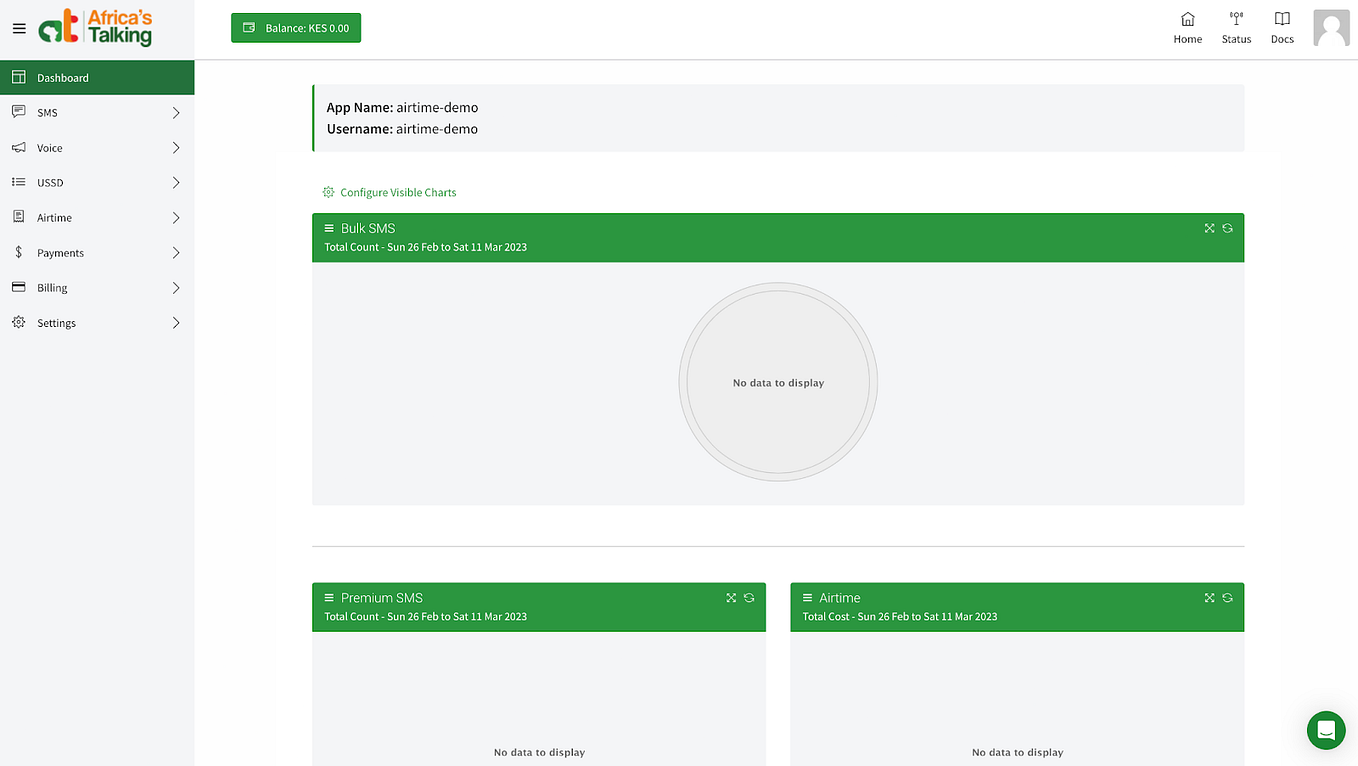Refresh the Airtime chart
Image resolution: width=1358 pixels, height=766 pixels.
(1227, 597)
